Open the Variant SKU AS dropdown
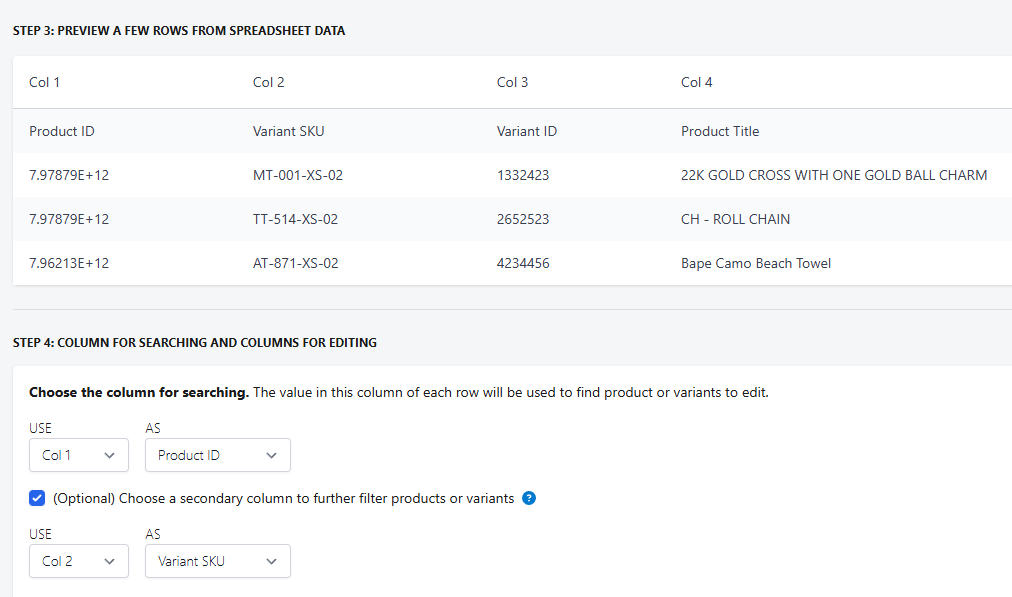The height and width of the screenshot is (597, 1012). [x=217, y=561]
